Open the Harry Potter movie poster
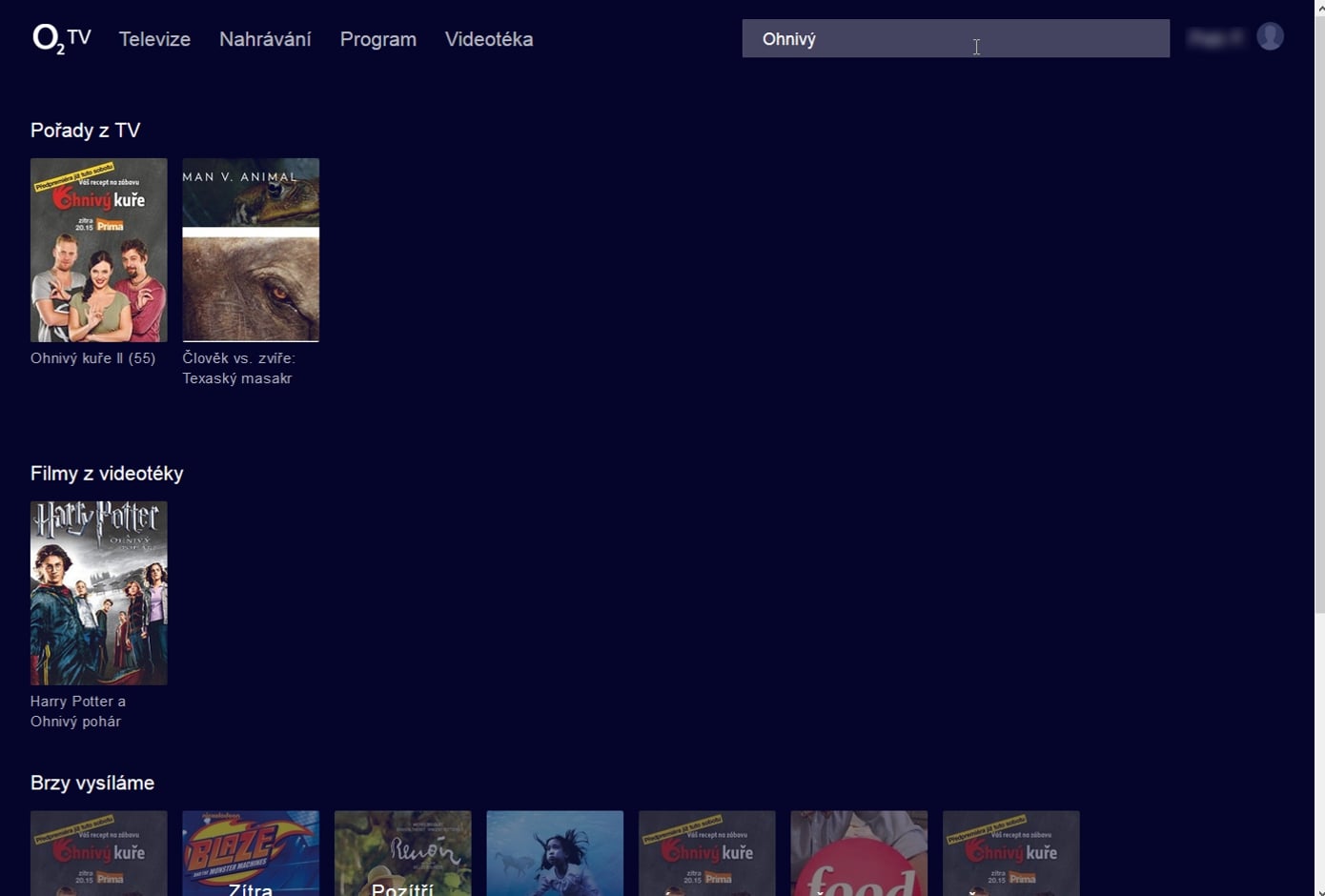Image resolution: width=1325 pixels, height=896 pixels. point(99,593)
